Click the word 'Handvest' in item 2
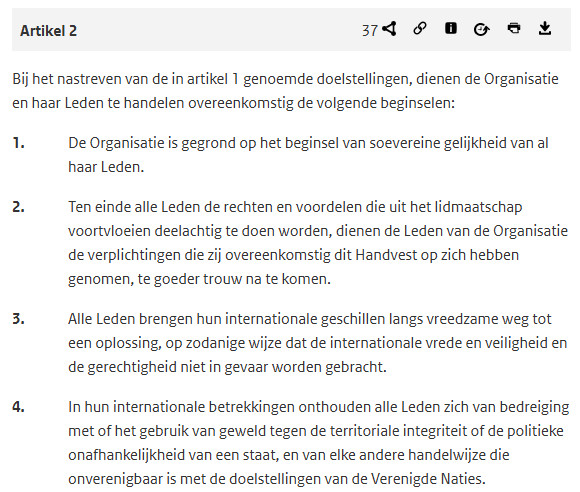This screenshot has height=492, width=580. [x=386, y=255]
